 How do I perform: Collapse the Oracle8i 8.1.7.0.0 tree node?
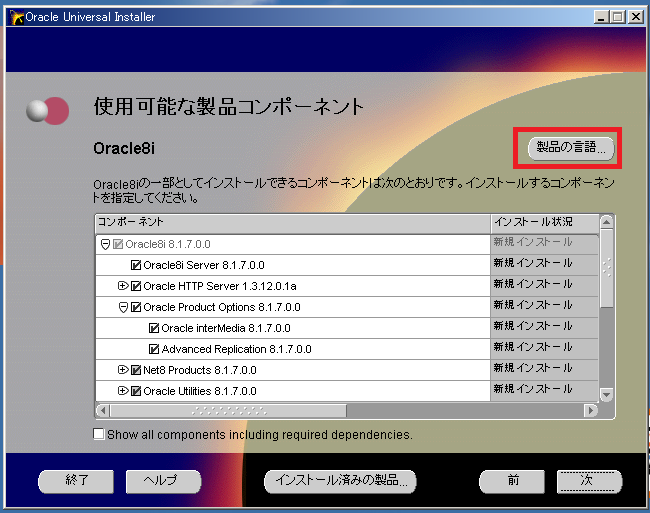(x=105, y=244)
